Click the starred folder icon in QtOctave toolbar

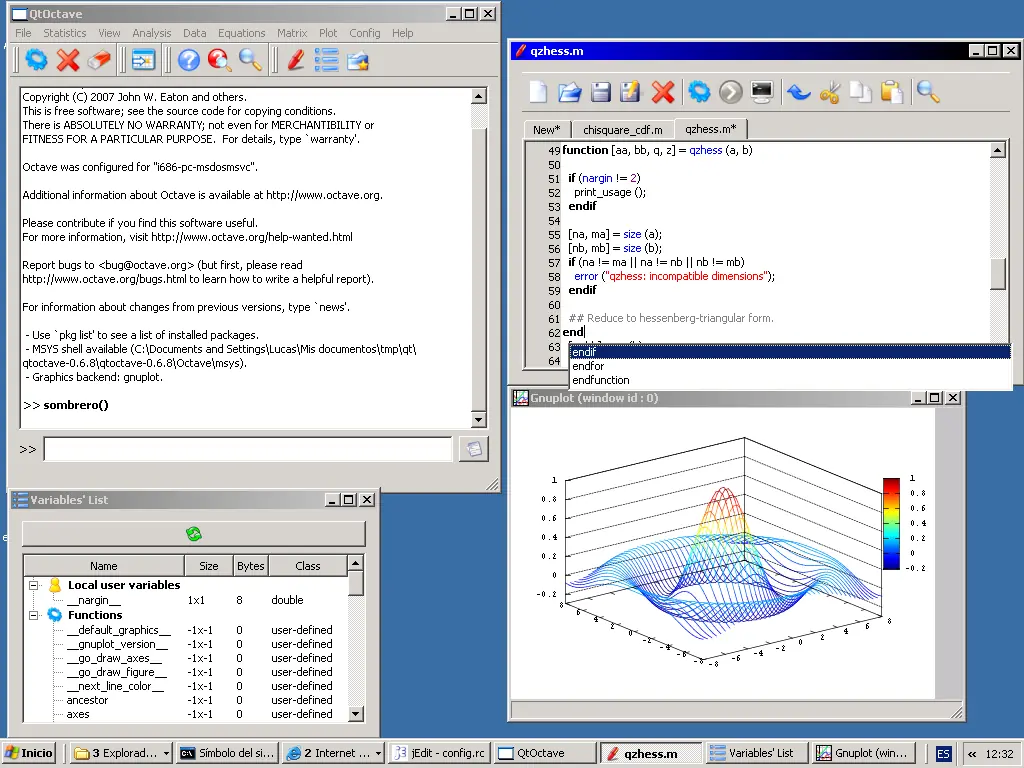[358, 61]
